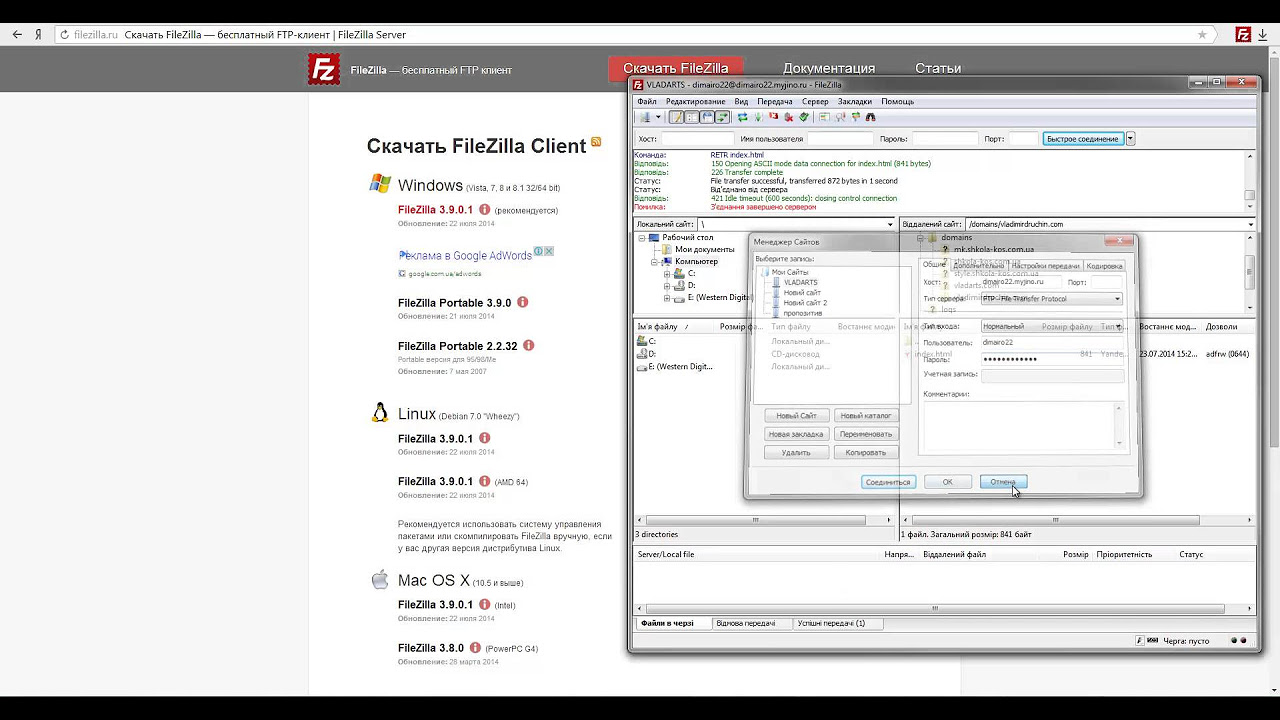Open the remote site path dropdown
Screen dimensions: 1280x720
(x=1250, y=224)
